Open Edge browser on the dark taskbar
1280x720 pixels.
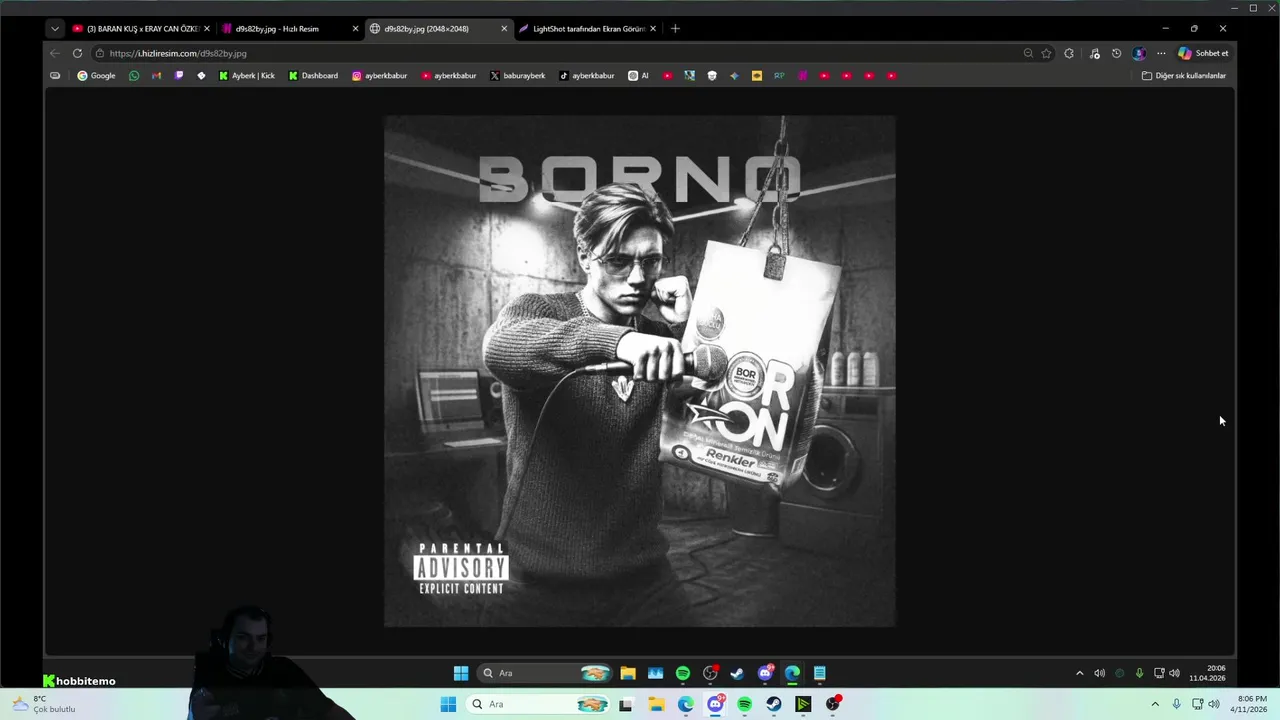792,673
